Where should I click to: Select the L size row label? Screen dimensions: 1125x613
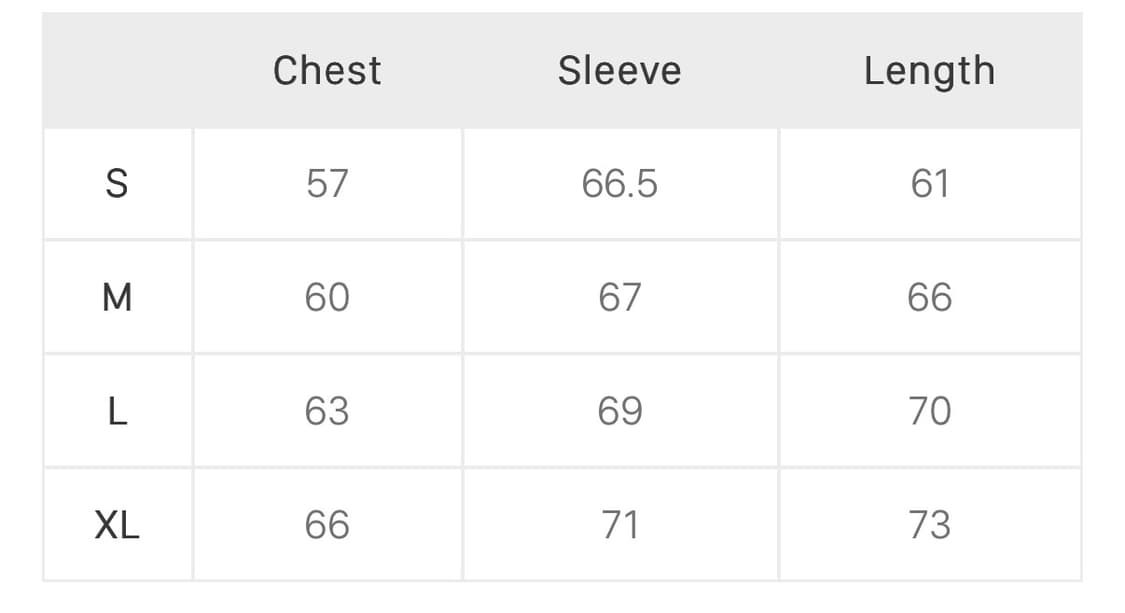pos(117,411)
